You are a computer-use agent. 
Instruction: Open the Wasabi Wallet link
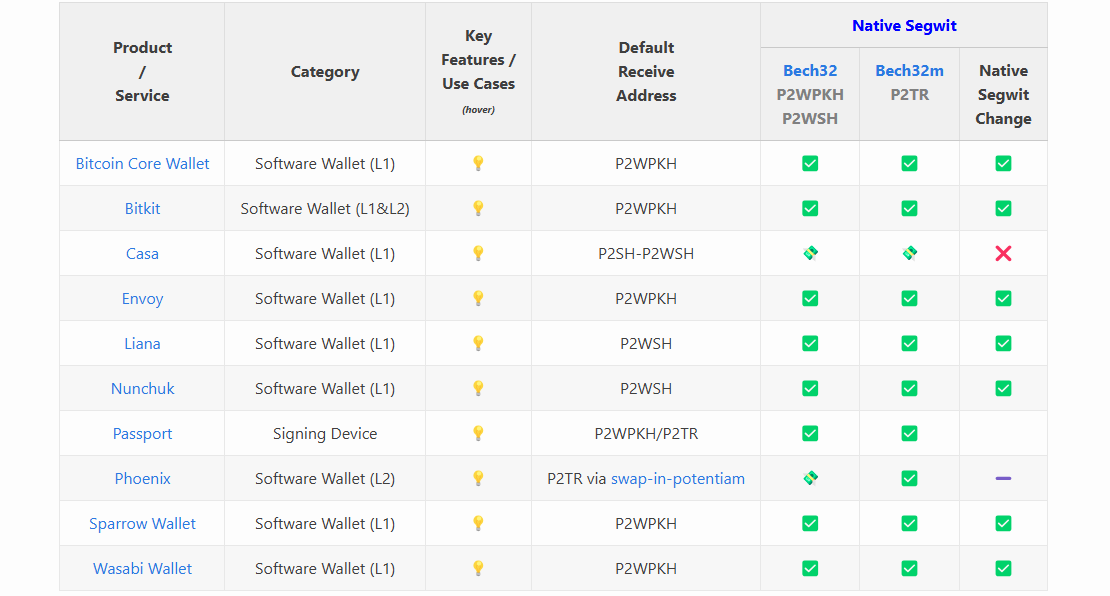pyautogui.click(x=142, y=568)
